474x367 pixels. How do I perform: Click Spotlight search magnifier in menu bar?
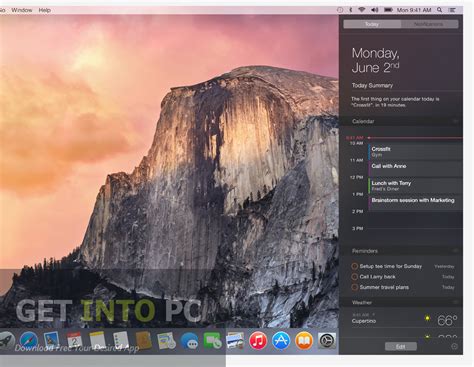tap(440, 10)
